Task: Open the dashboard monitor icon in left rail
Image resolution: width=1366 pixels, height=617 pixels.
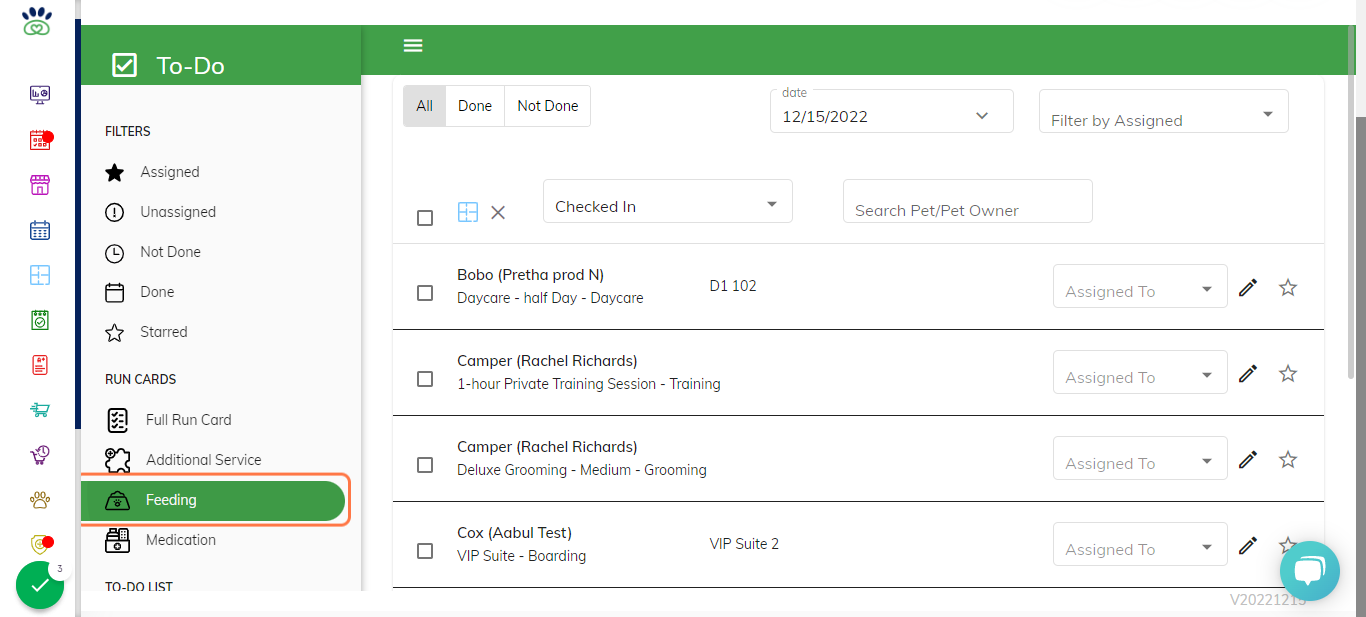Action: tap(39, 95)
